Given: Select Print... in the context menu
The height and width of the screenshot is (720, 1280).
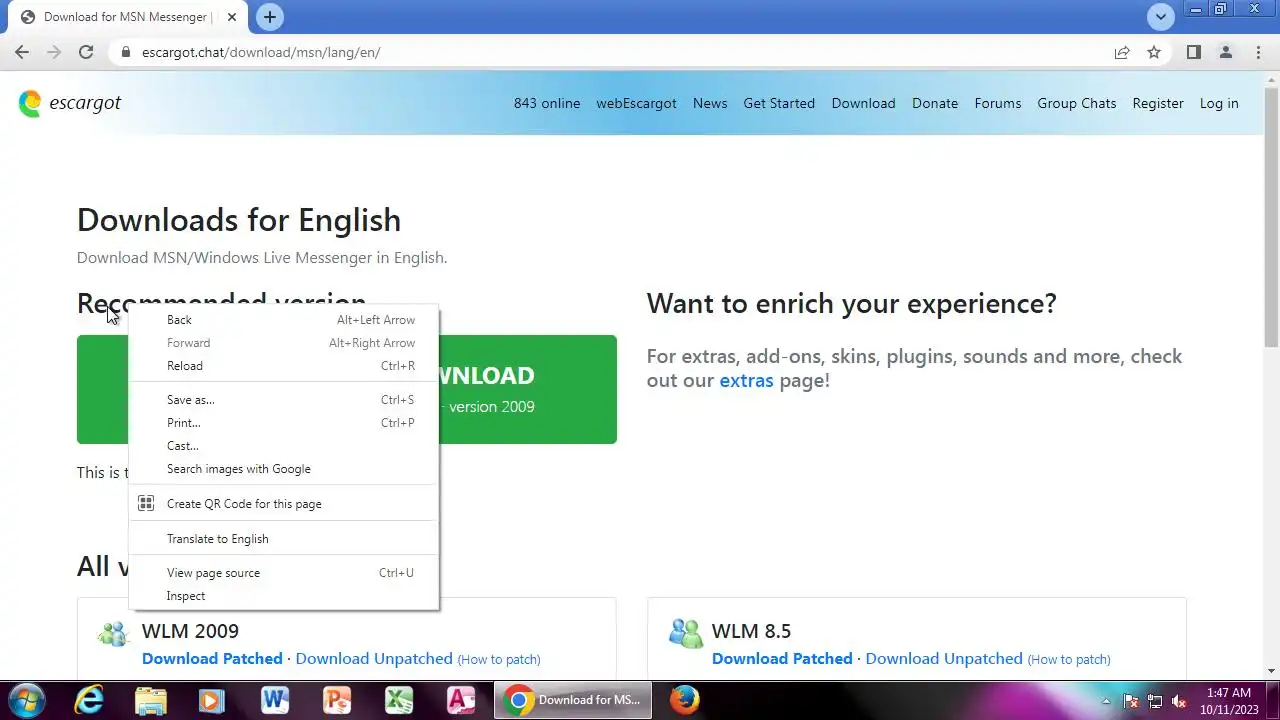Looking at the screenshot, I should click(284, 423).
